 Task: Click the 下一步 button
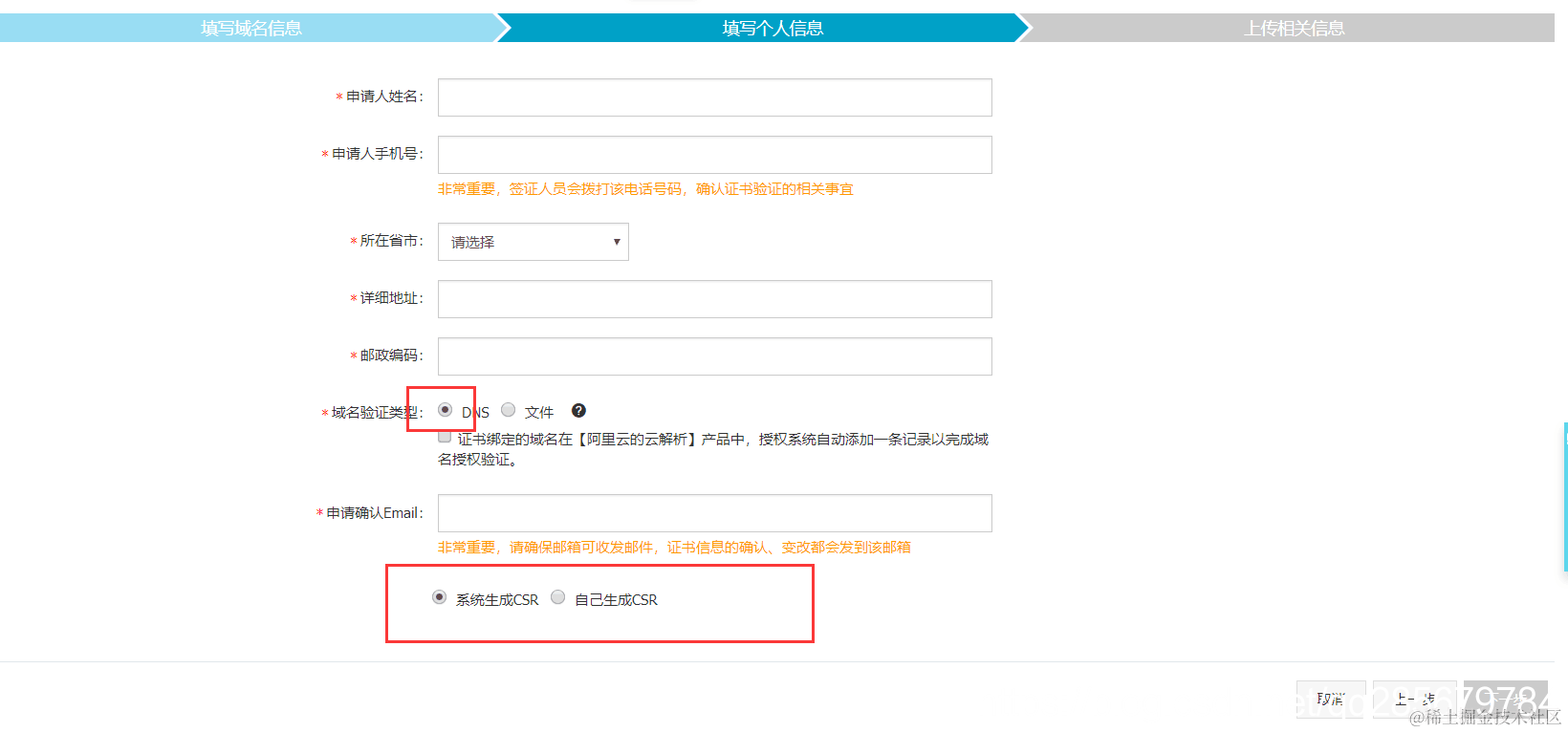pos(1506,699)
